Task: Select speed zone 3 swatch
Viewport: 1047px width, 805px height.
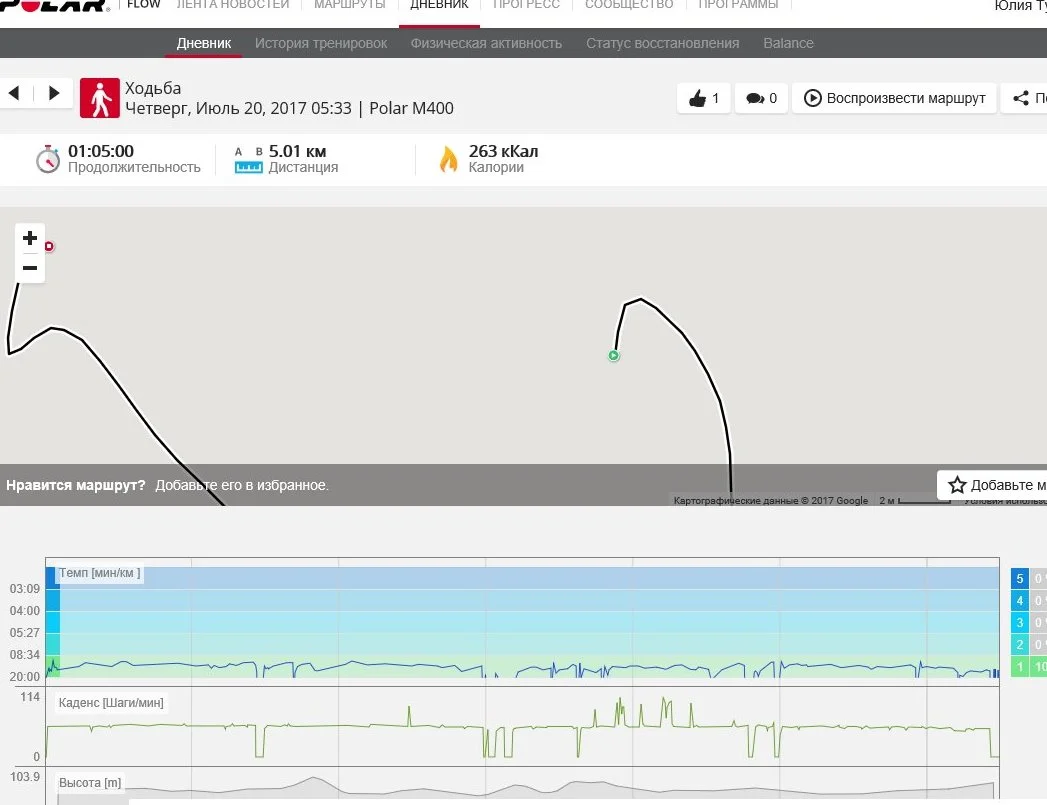Action: pyautogui.click(x=1020, y=623)
